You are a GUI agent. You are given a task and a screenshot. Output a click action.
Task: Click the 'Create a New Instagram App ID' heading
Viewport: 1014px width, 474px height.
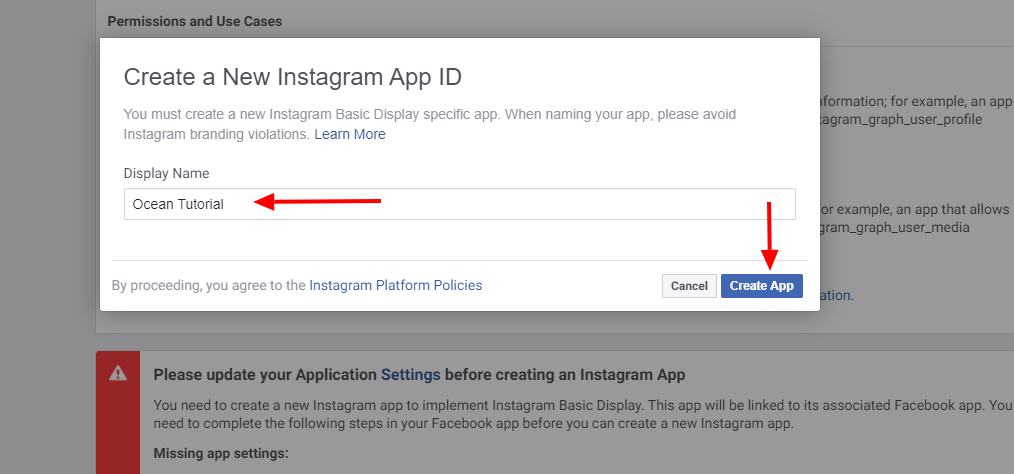click(x=293, y=78)
